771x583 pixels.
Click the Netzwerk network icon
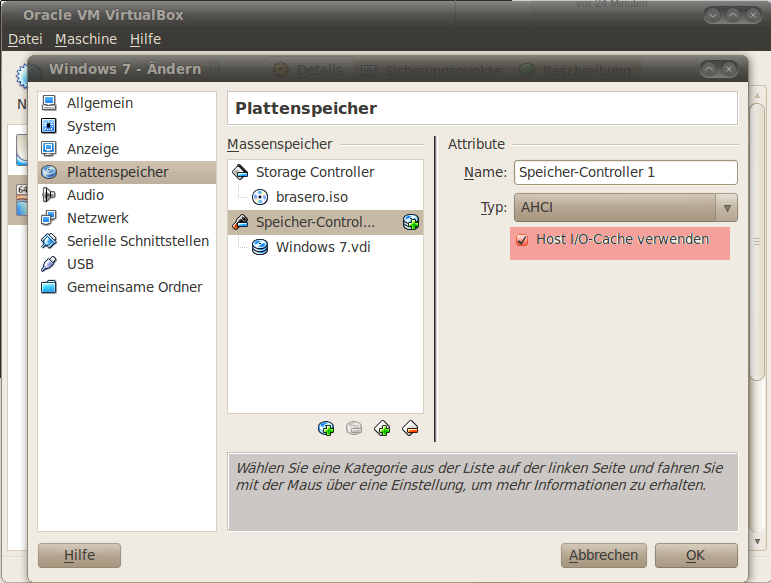click(49, 218)
